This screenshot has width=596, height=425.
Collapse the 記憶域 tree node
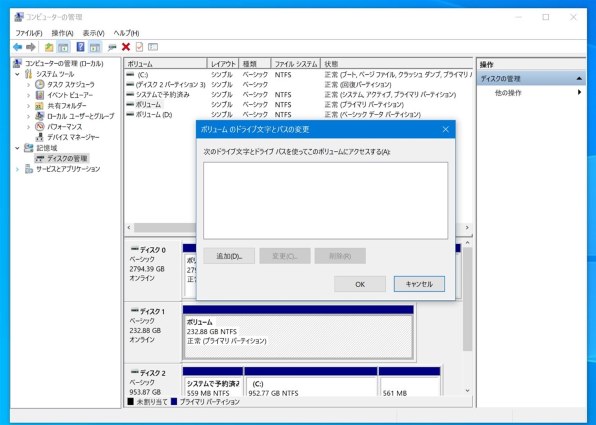17,148
